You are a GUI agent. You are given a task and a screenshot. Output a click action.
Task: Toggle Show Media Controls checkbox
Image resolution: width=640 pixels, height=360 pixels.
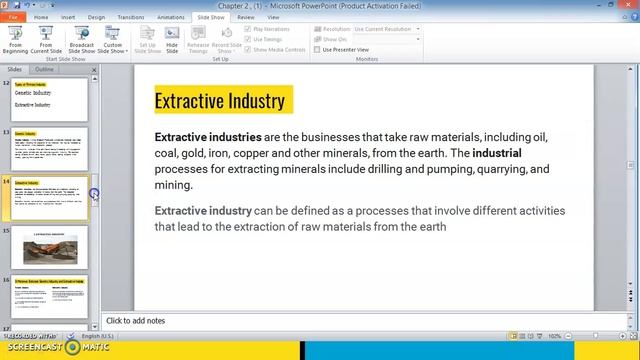[247, 49]
